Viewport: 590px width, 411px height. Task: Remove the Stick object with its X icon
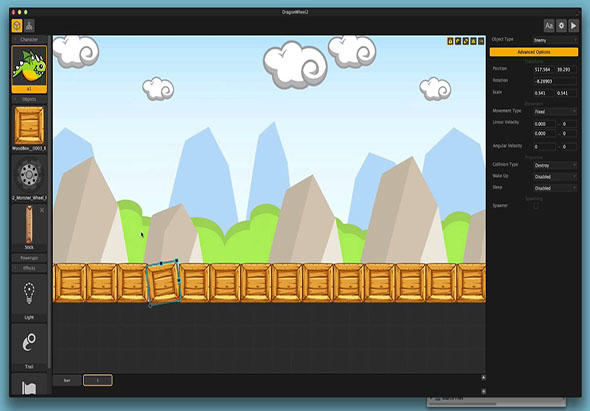[x=42, y=210]
